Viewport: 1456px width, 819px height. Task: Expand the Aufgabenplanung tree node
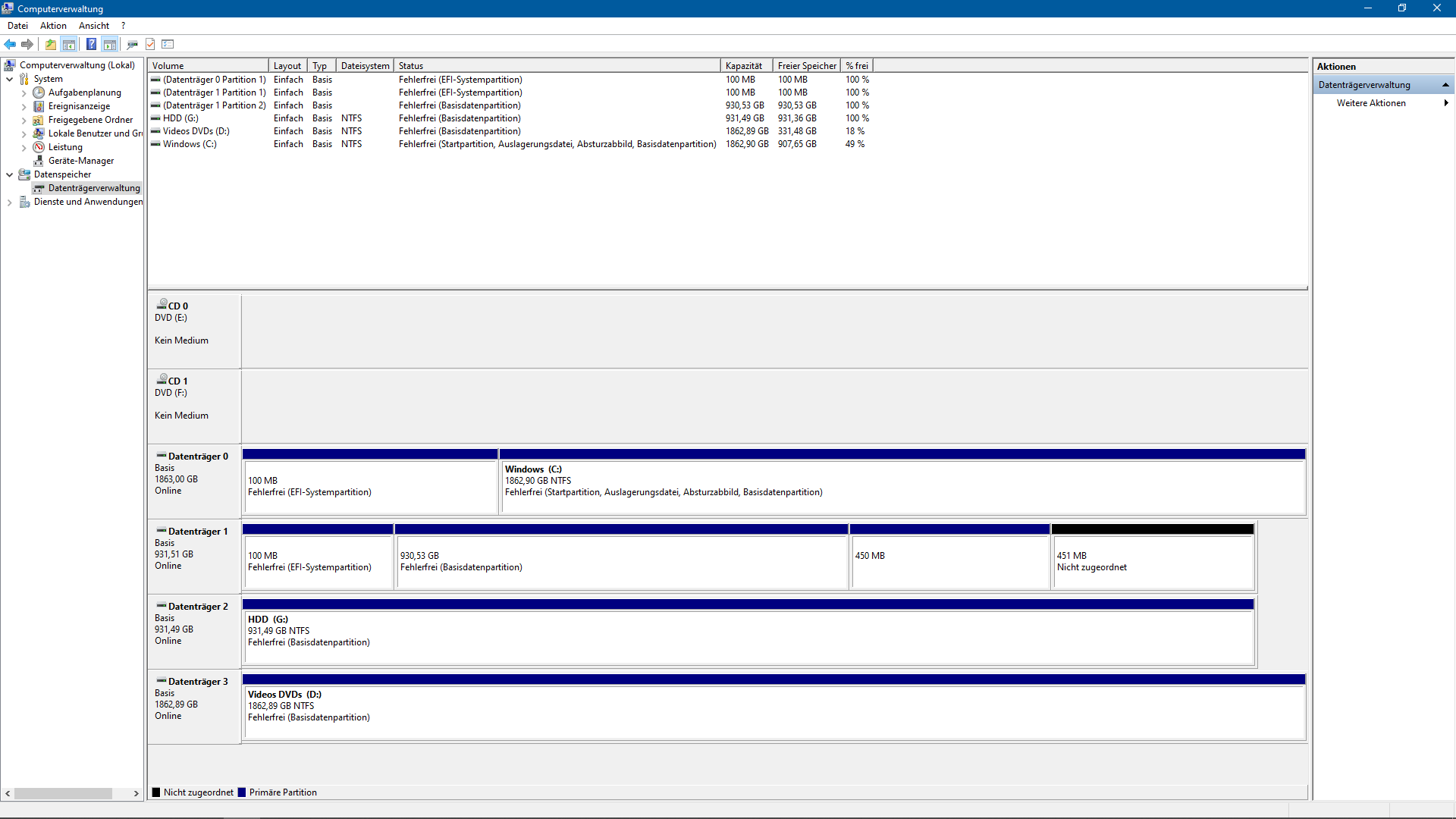coord(24,93)
